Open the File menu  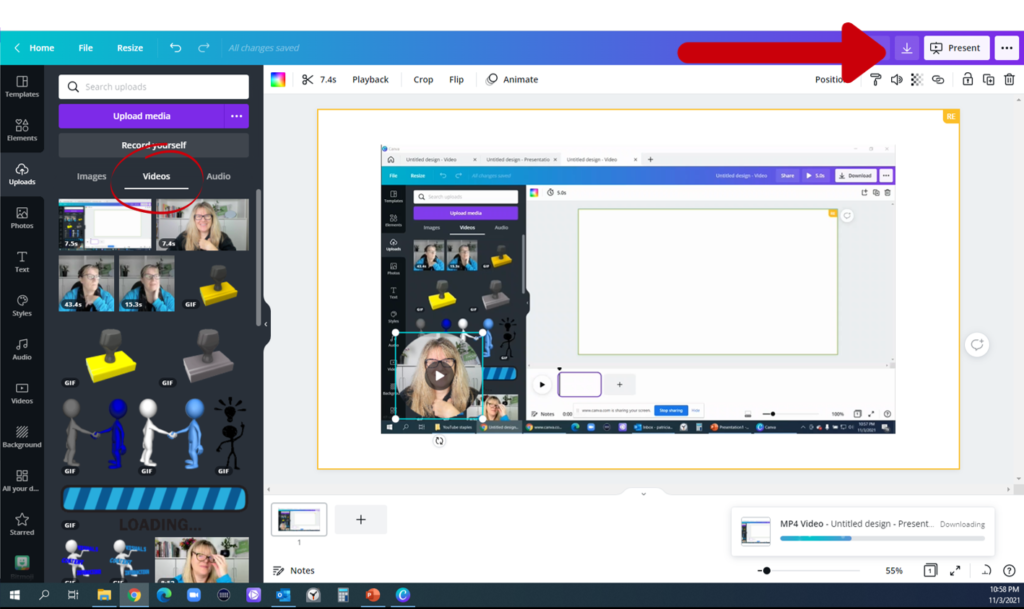(85, 47)
